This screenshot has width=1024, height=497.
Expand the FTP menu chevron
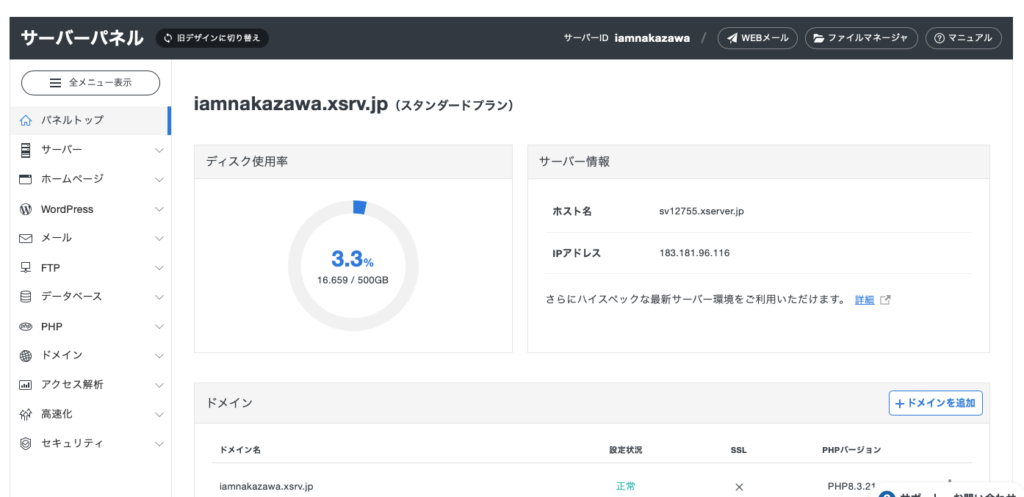coord(159,268)
